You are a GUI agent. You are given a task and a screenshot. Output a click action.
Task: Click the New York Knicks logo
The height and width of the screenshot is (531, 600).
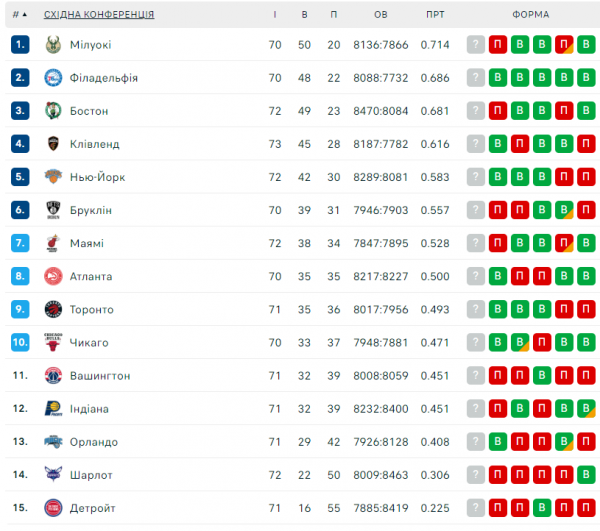pyautogui.click(x=53, y=177)
